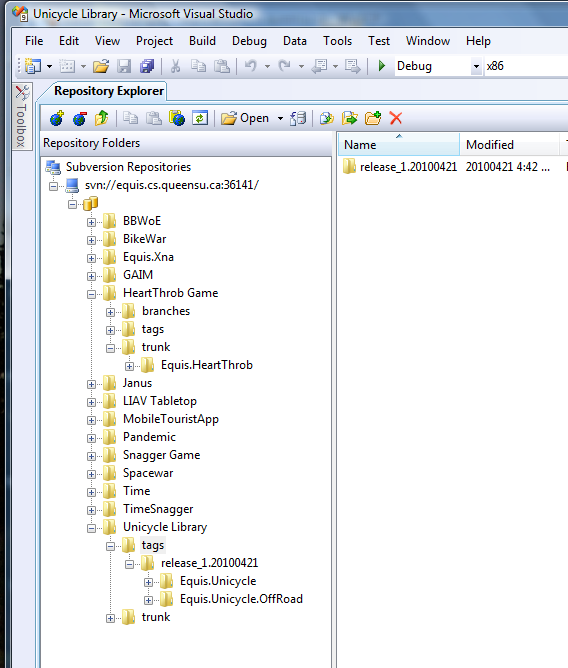
Task: Click the green Start Debugging arrow
Action: (x=382, y=66)
